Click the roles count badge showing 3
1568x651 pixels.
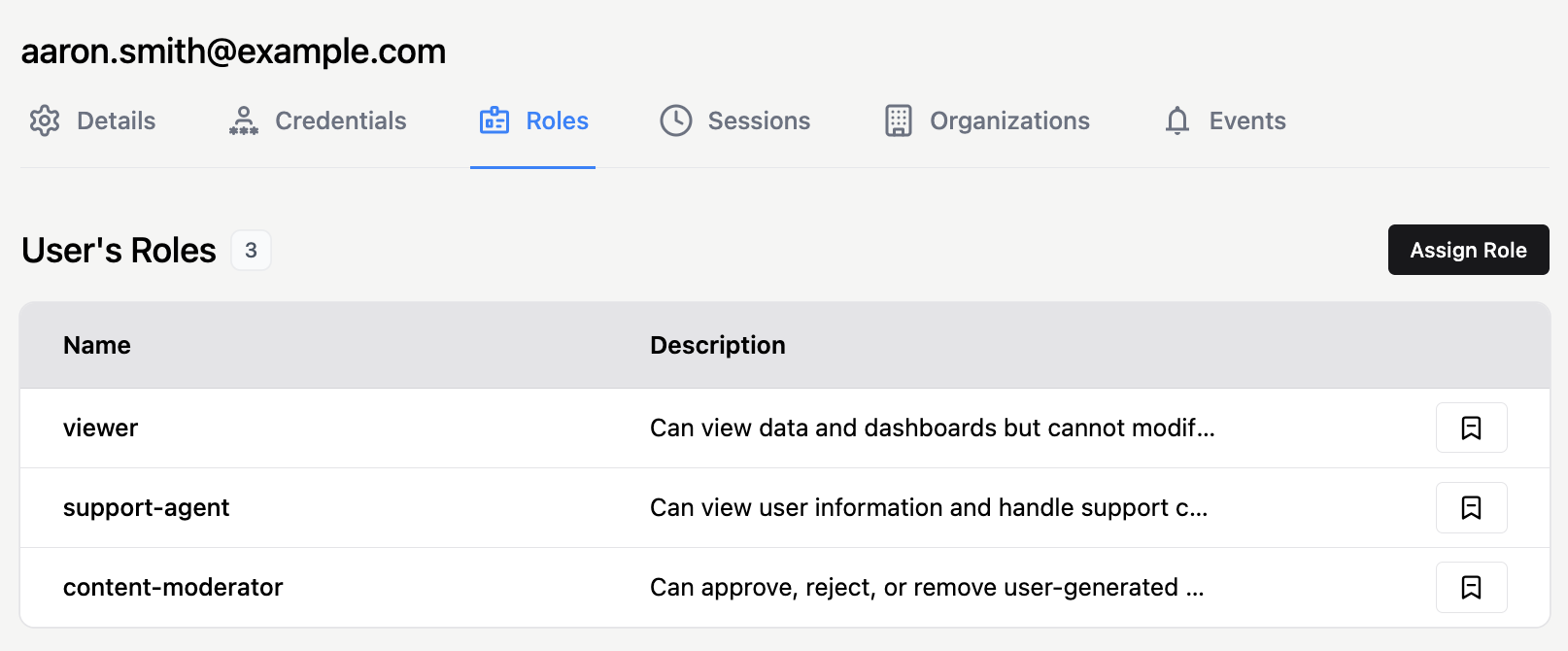[x=251, y=250]
